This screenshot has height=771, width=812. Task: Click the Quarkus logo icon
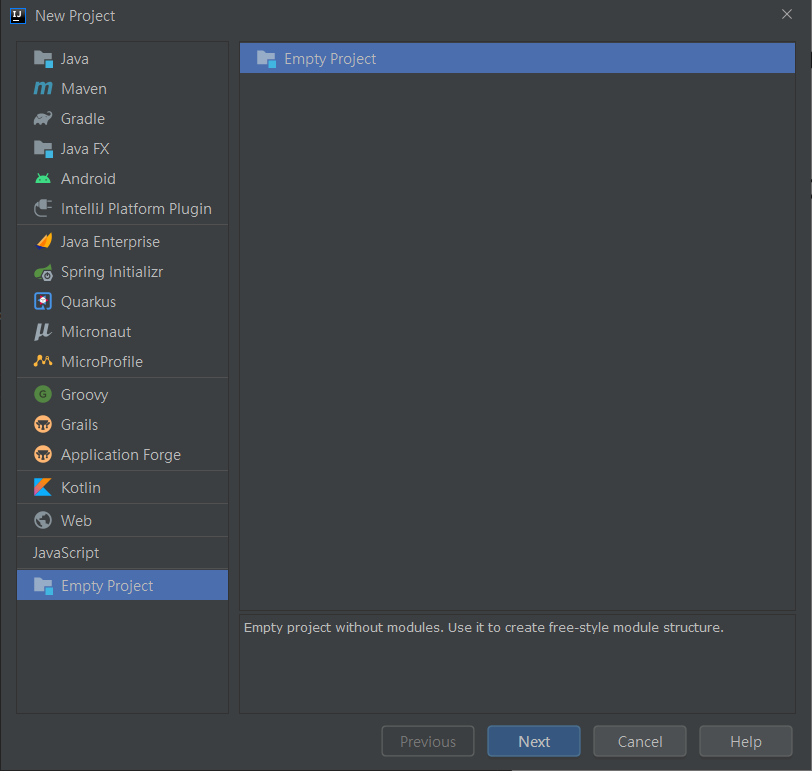(x=43, y=301)
